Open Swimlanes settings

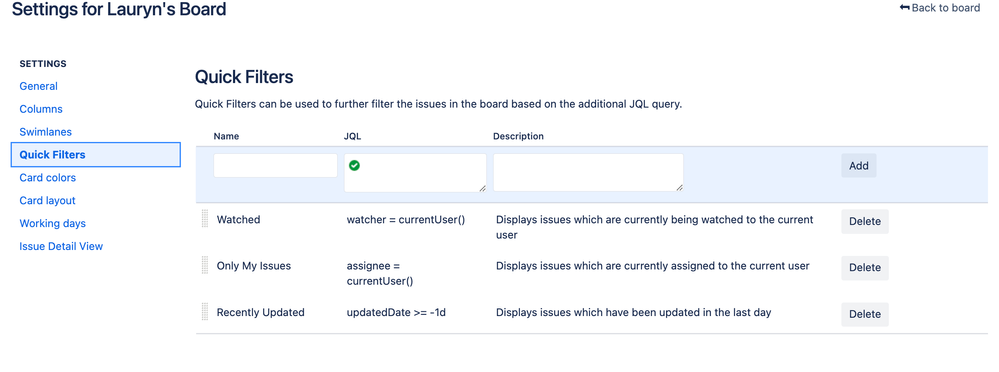point(45,132)
